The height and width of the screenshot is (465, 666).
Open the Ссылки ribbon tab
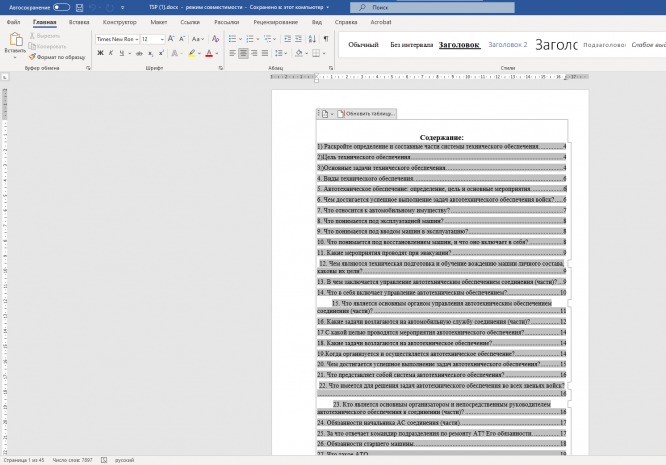click(190, 22)
